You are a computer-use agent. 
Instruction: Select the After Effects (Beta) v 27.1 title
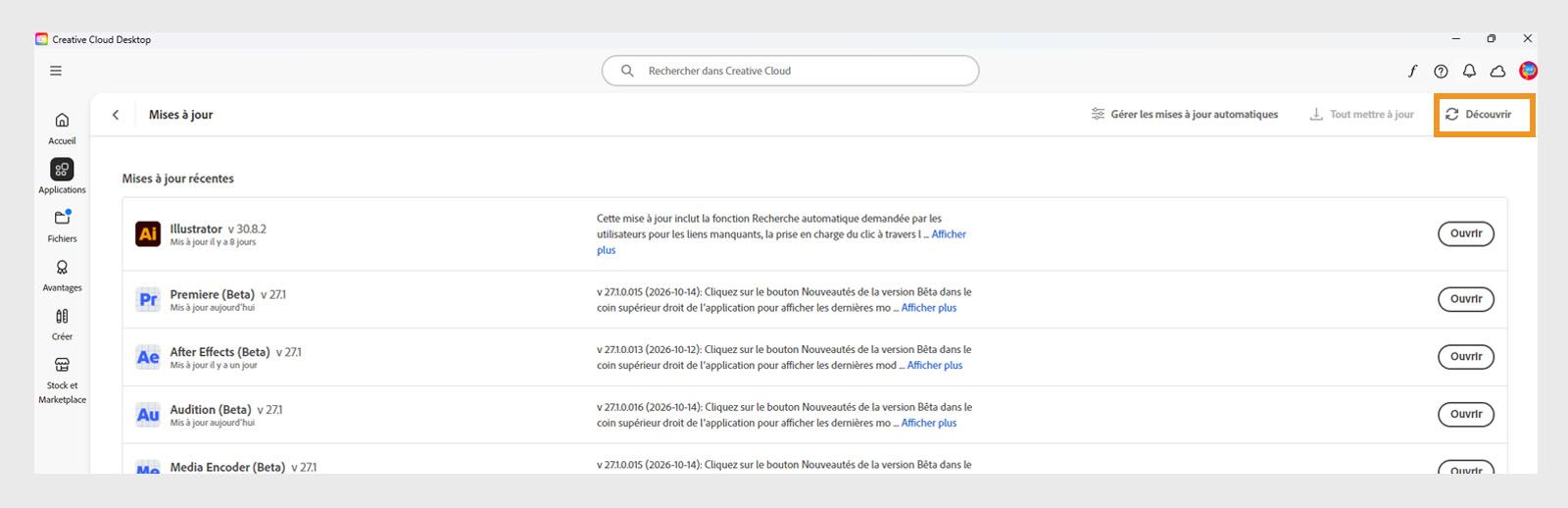coord(235,352)
